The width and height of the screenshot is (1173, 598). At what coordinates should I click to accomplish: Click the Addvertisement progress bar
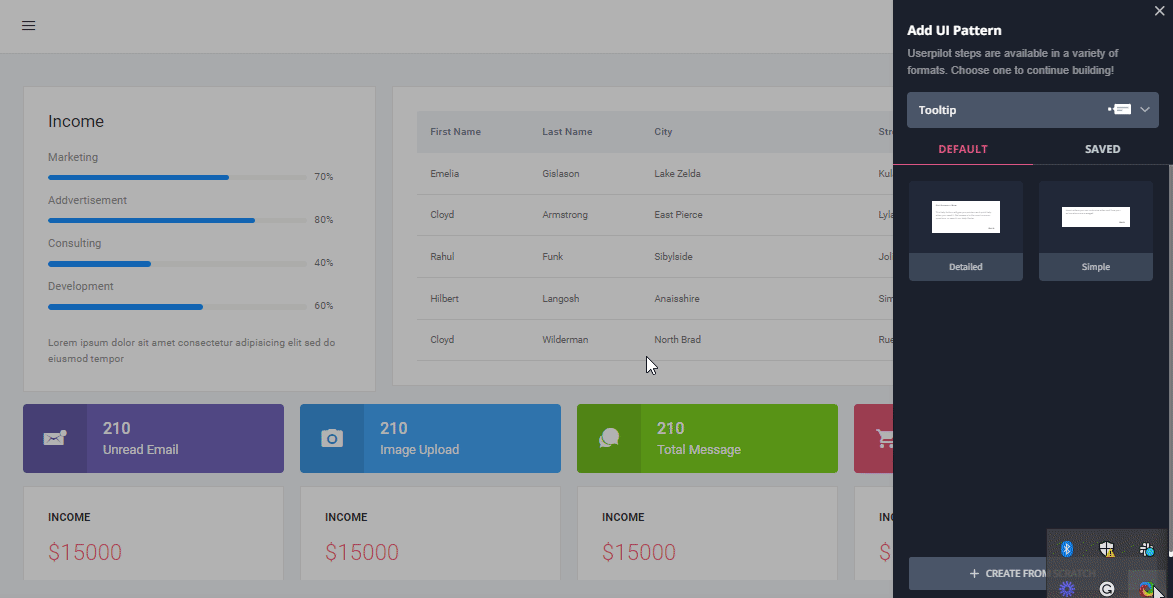point(177,221)
